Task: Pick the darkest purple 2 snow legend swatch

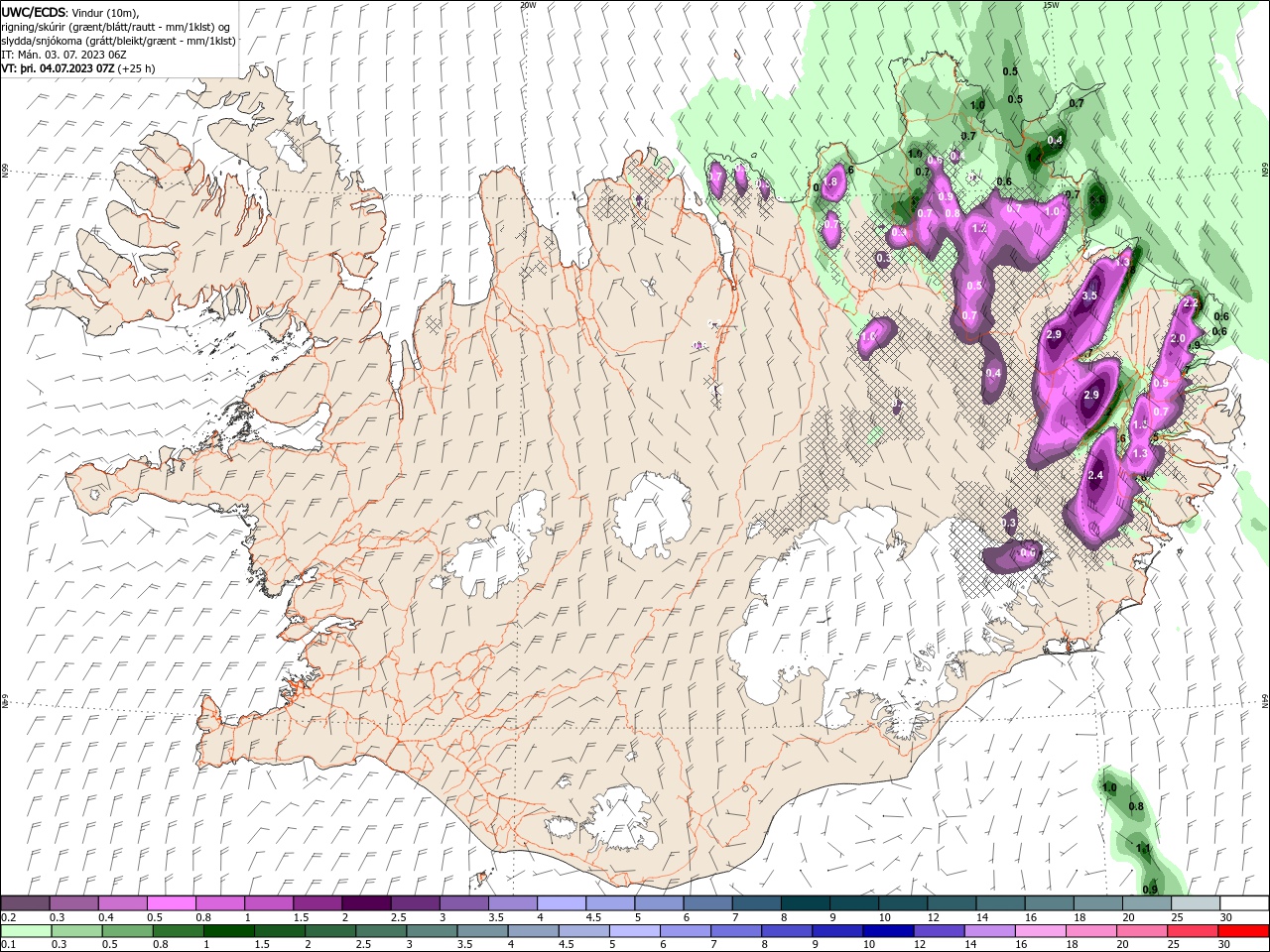Action: click(365, 903)
